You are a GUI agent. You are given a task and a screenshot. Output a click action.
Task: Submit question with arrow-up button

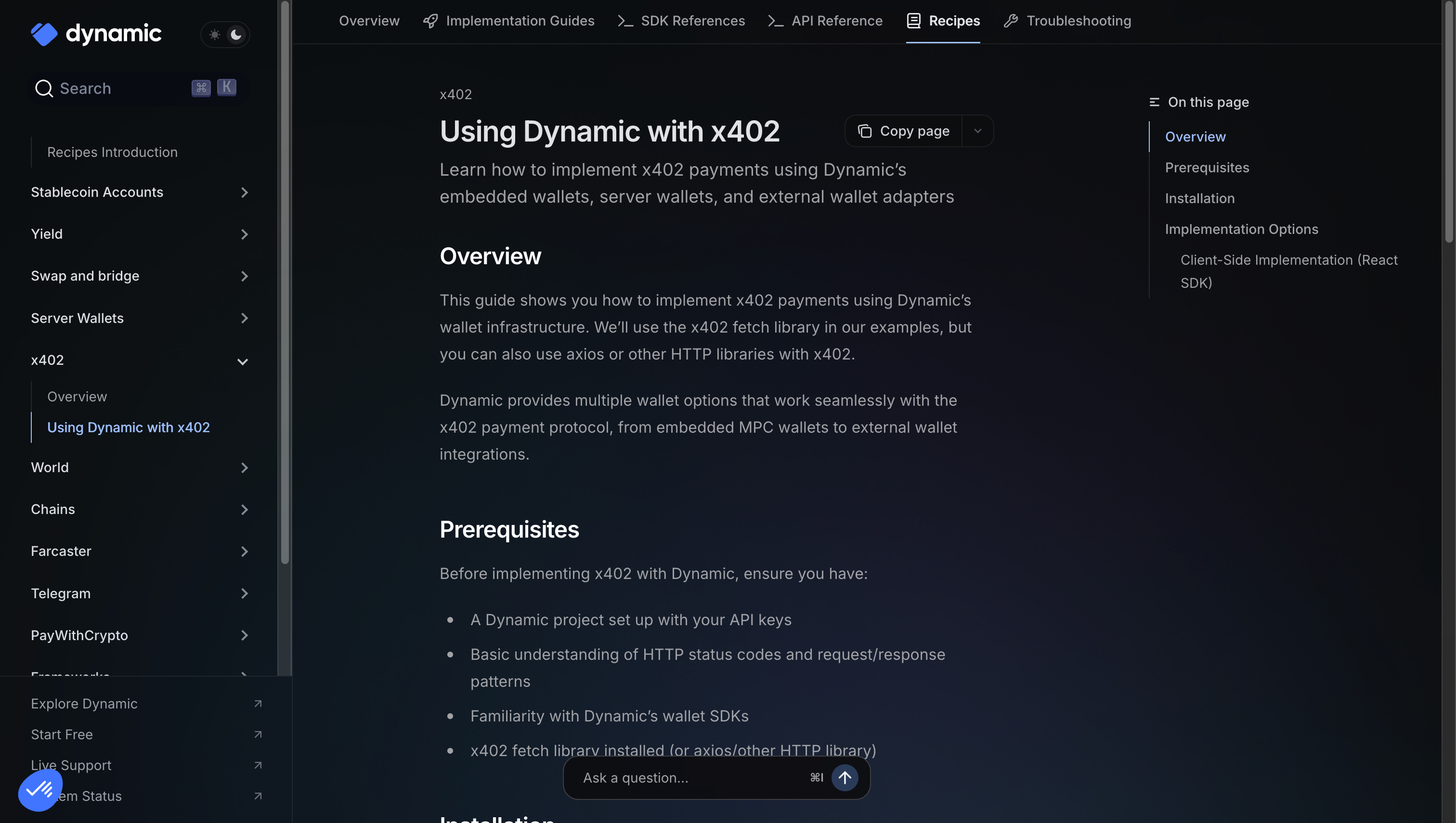coord(845,778)
